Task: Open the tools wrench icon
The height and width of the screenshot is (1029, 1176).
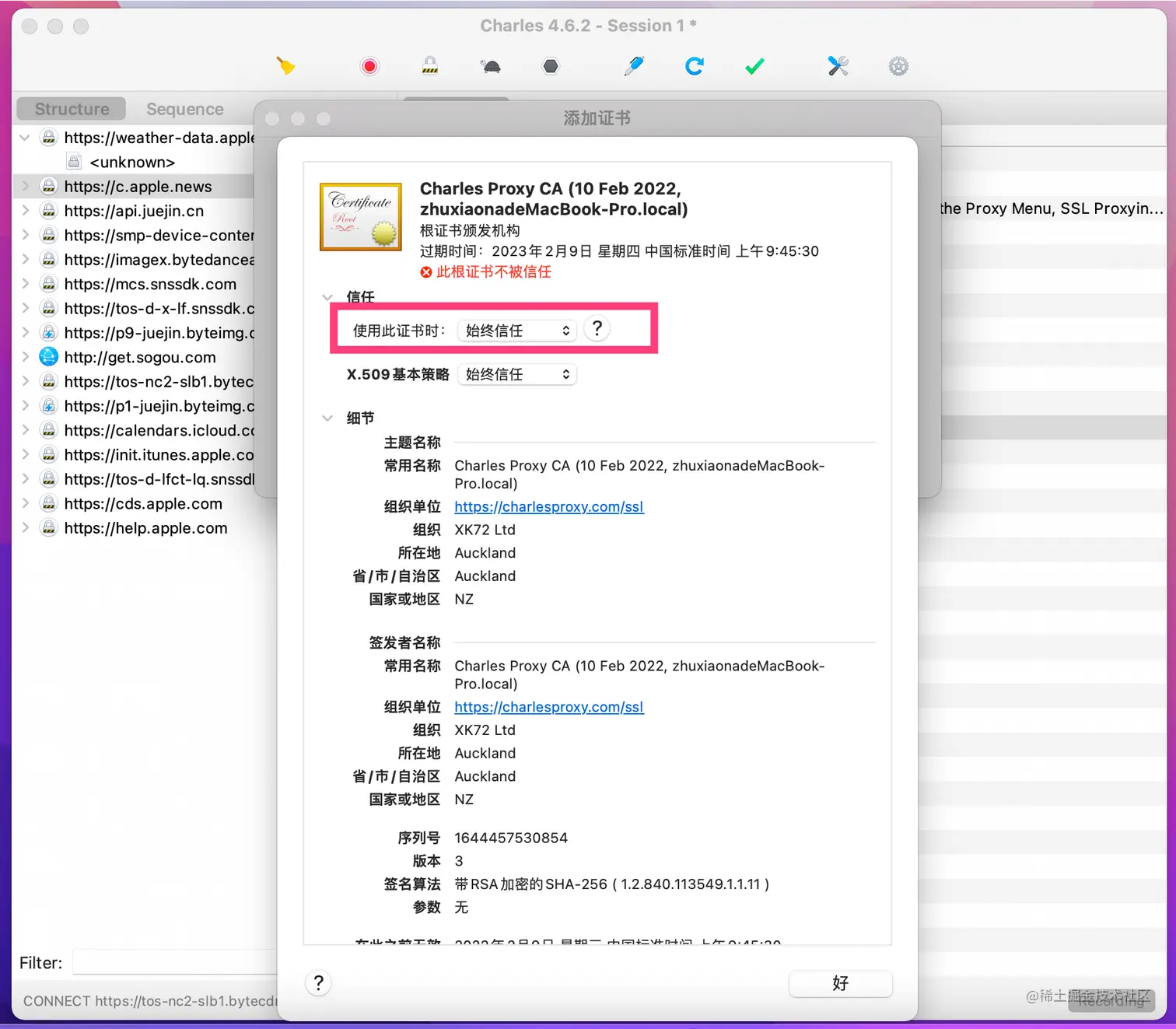Action: pos(838,66)
